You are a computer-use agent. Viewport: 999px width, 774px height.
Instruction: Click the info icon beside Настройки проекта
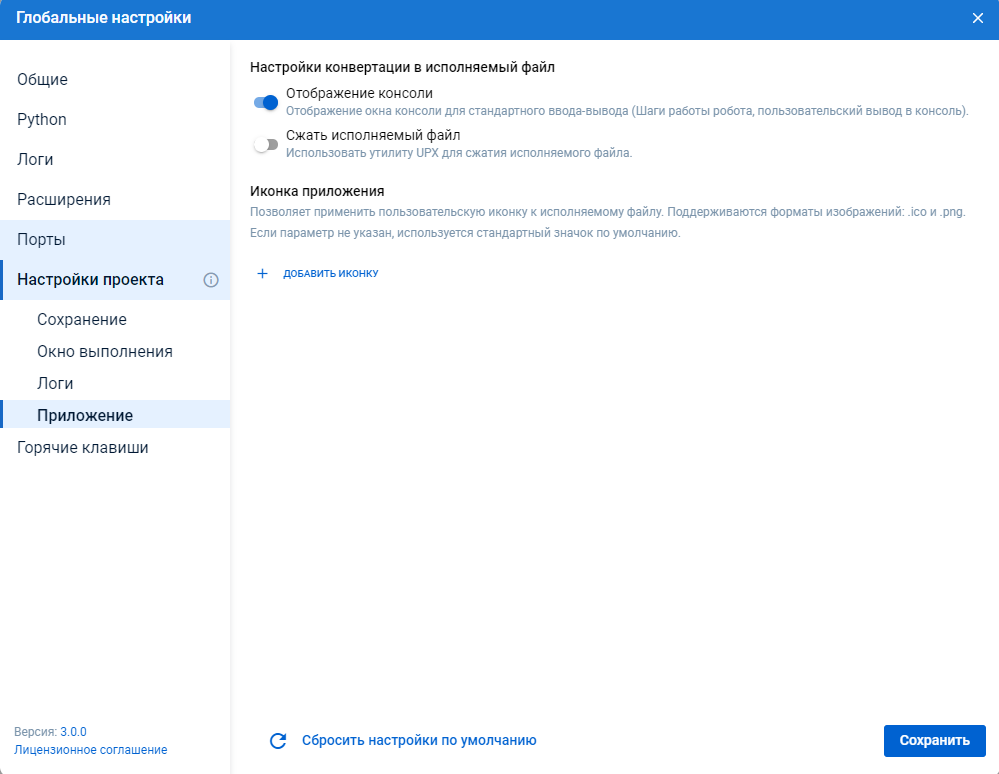pos(211,280)
